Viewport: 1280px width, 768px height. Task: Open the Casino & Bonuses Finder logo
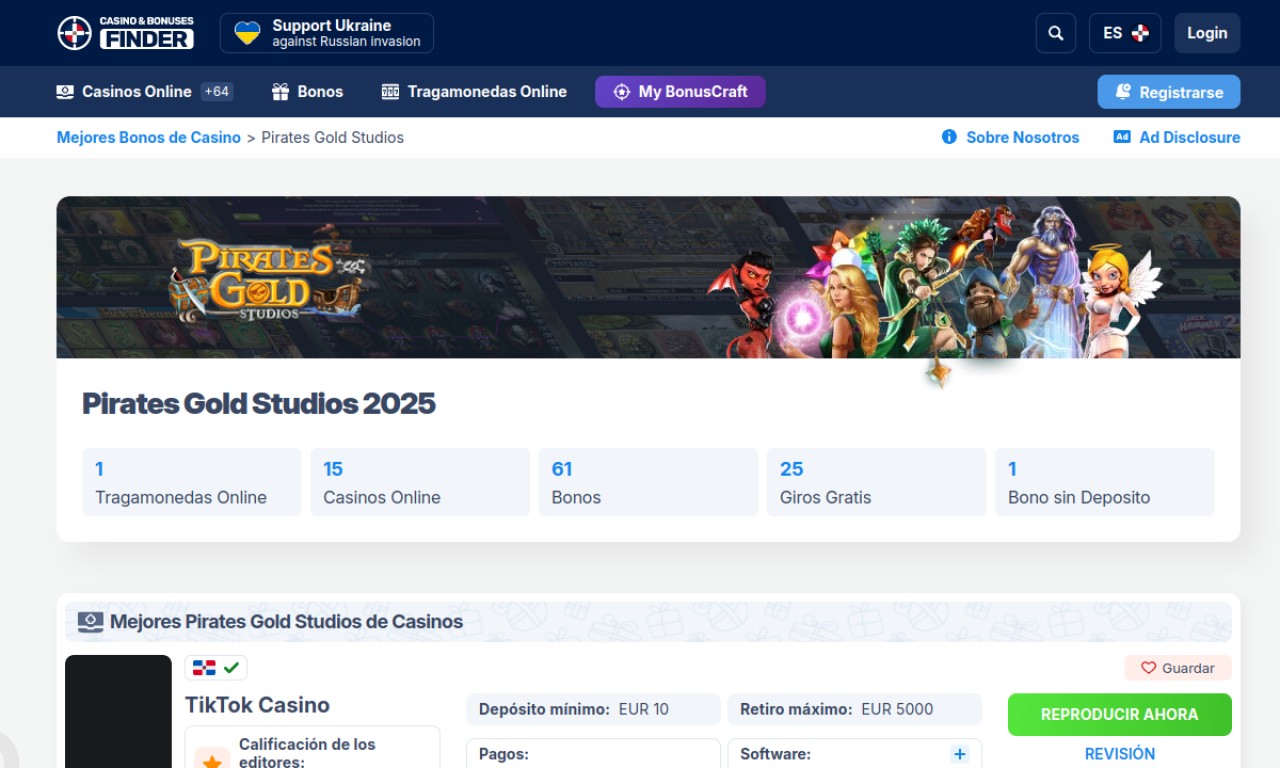(x=125, y=33)
